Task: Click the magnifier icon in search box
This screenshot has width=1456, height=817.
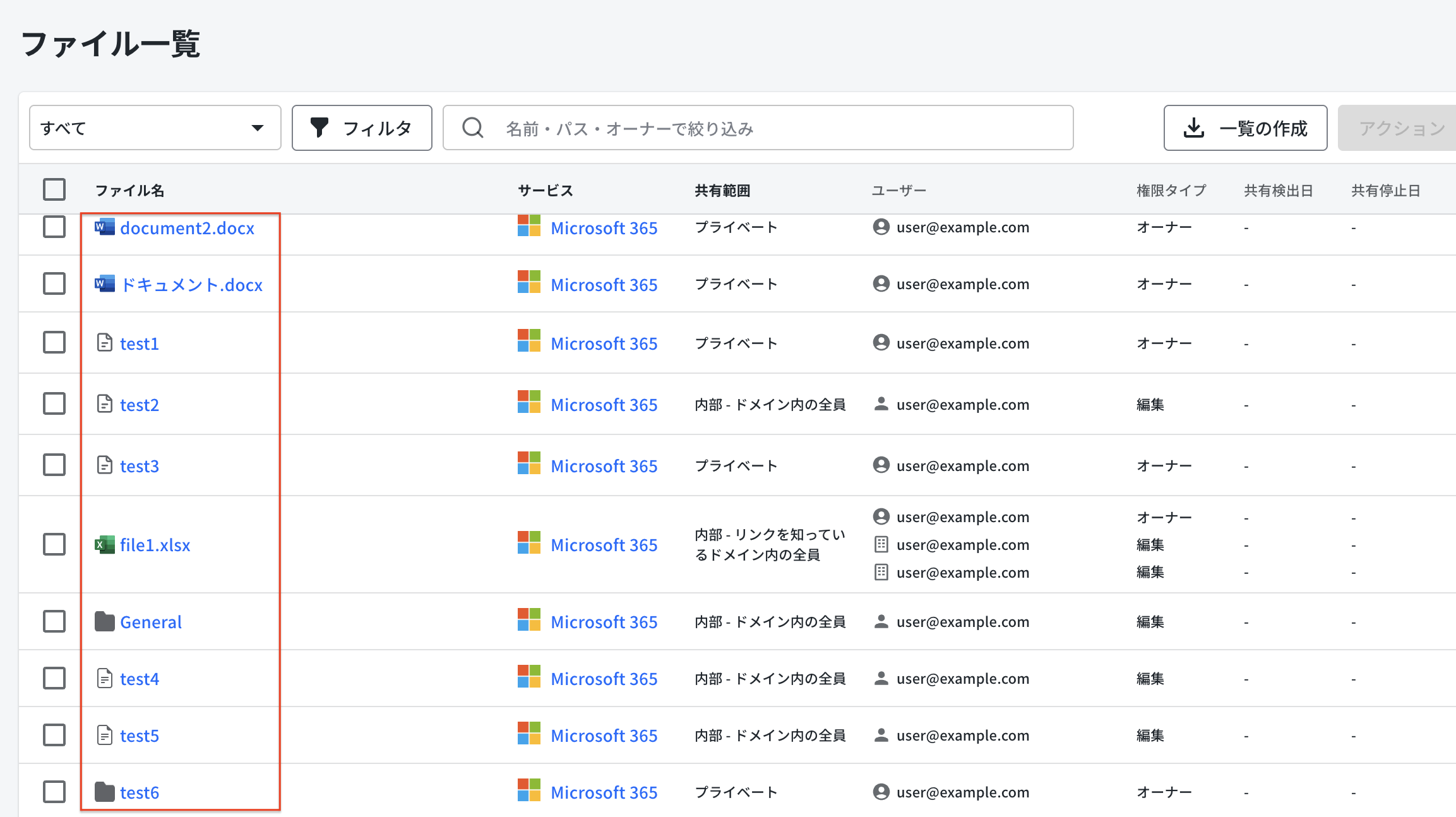Action: (473, 128)
